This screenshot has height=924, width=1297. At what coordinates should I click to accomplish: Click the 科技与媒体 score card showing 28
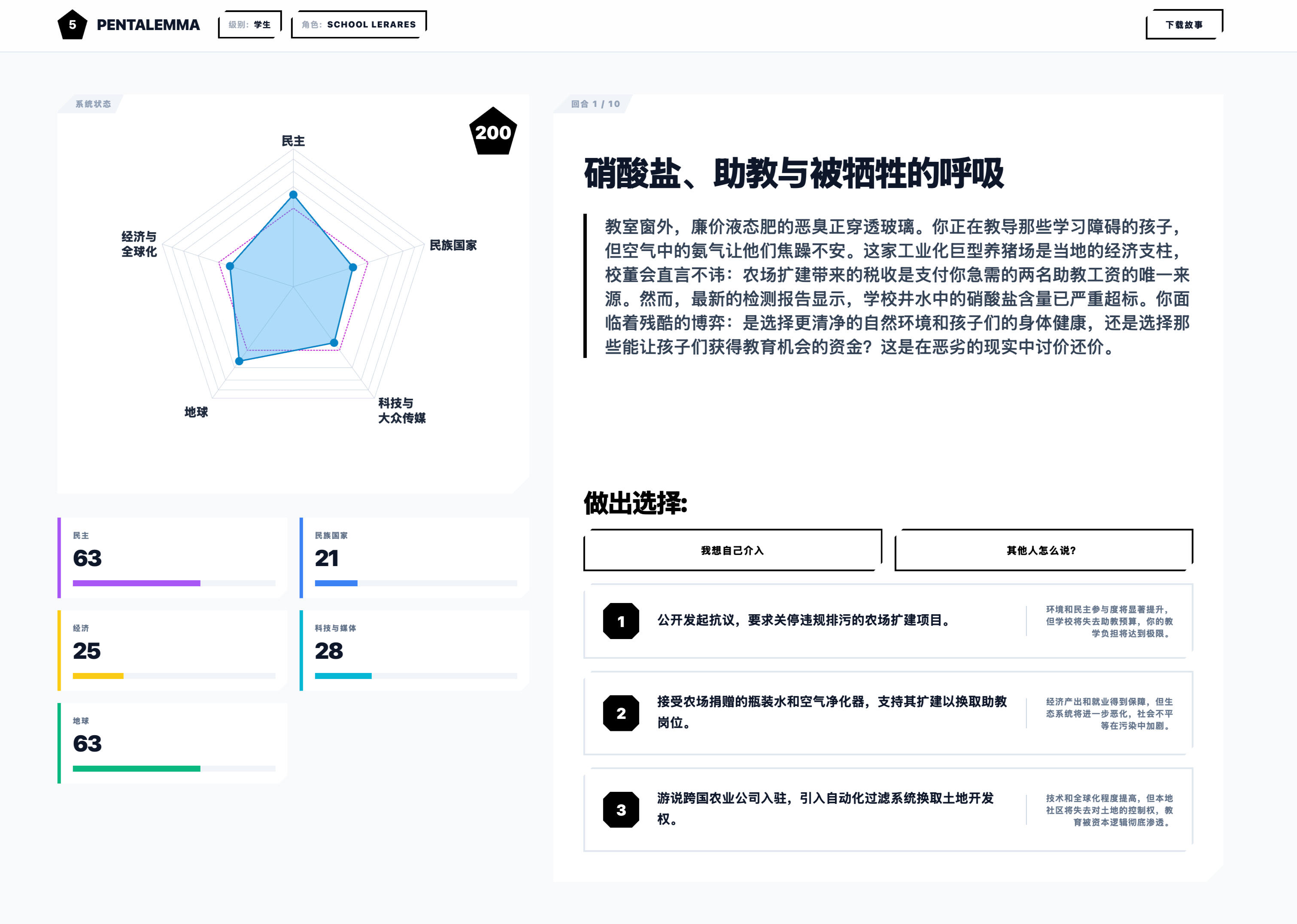[x=414, y=650]
